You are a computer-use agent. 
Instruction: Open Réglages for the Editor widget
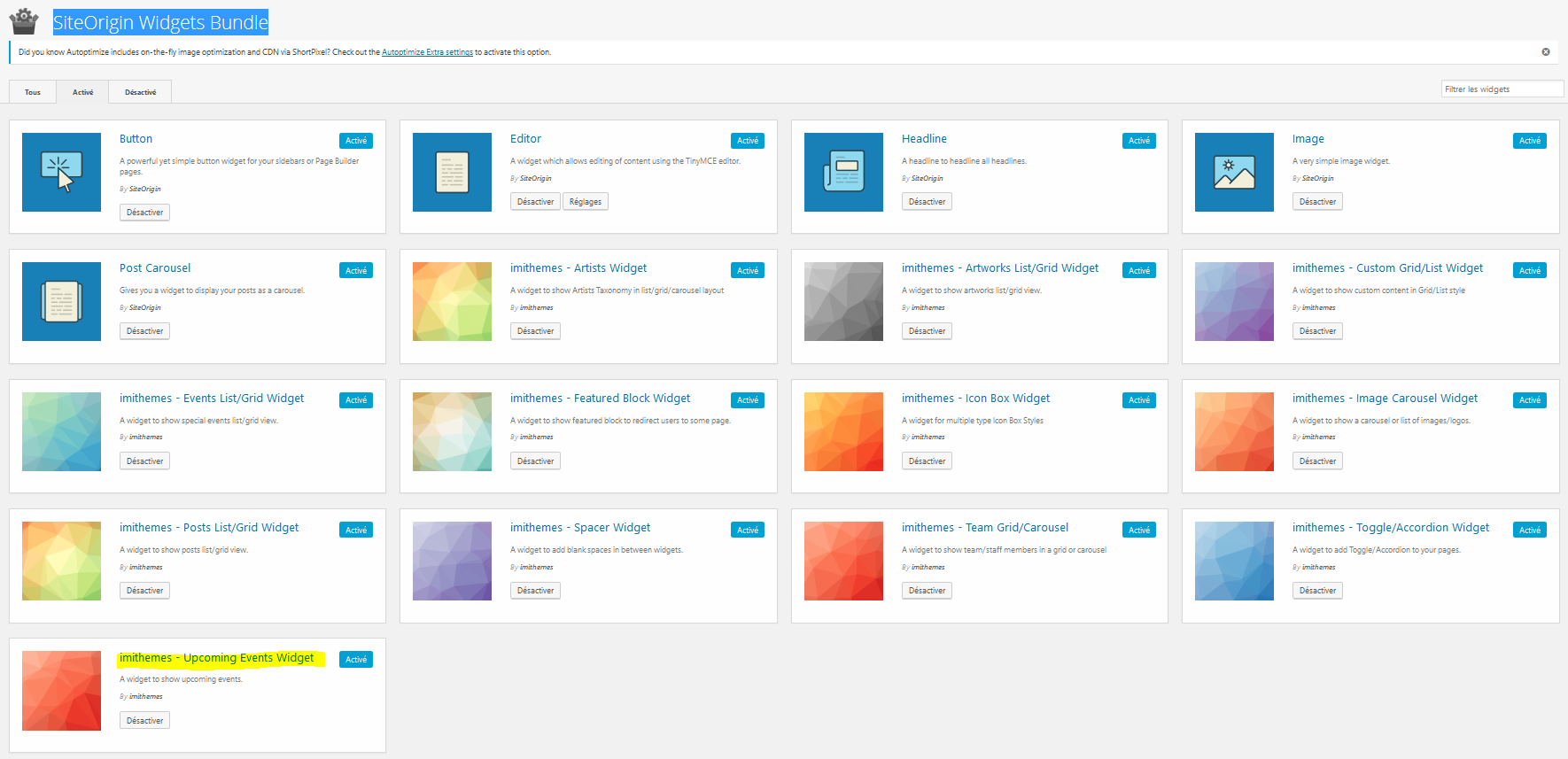(x=586, y=202)
